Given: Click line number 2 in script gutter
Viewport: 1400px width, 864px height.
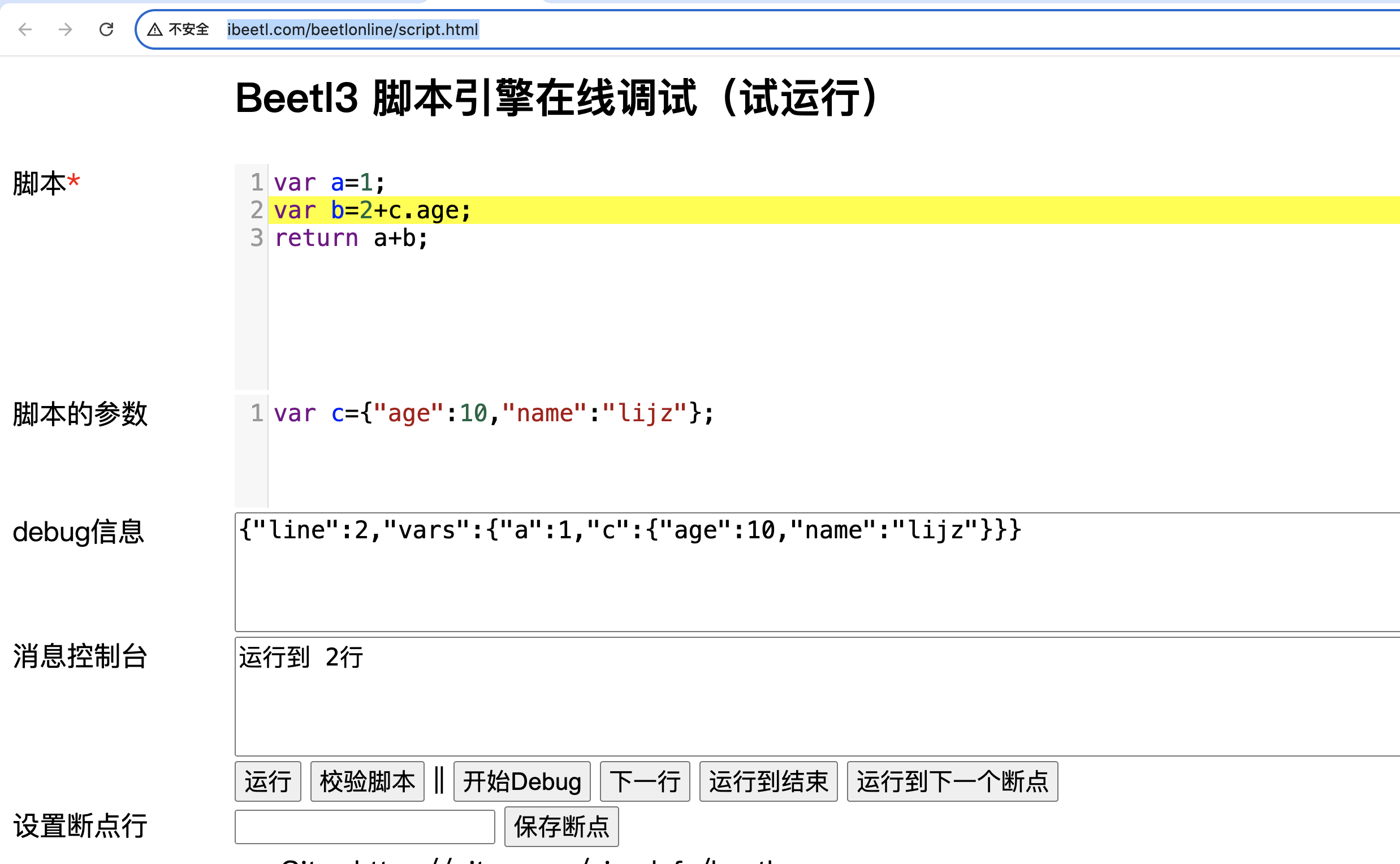Looking at the screenshot, I should tap(257, 210).
